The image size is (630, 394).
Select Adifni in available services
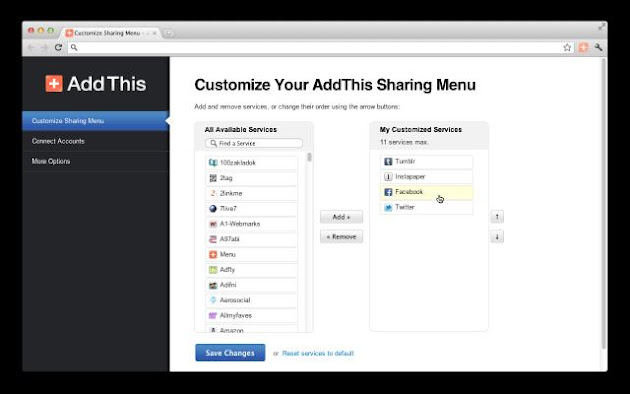point(252,285)
